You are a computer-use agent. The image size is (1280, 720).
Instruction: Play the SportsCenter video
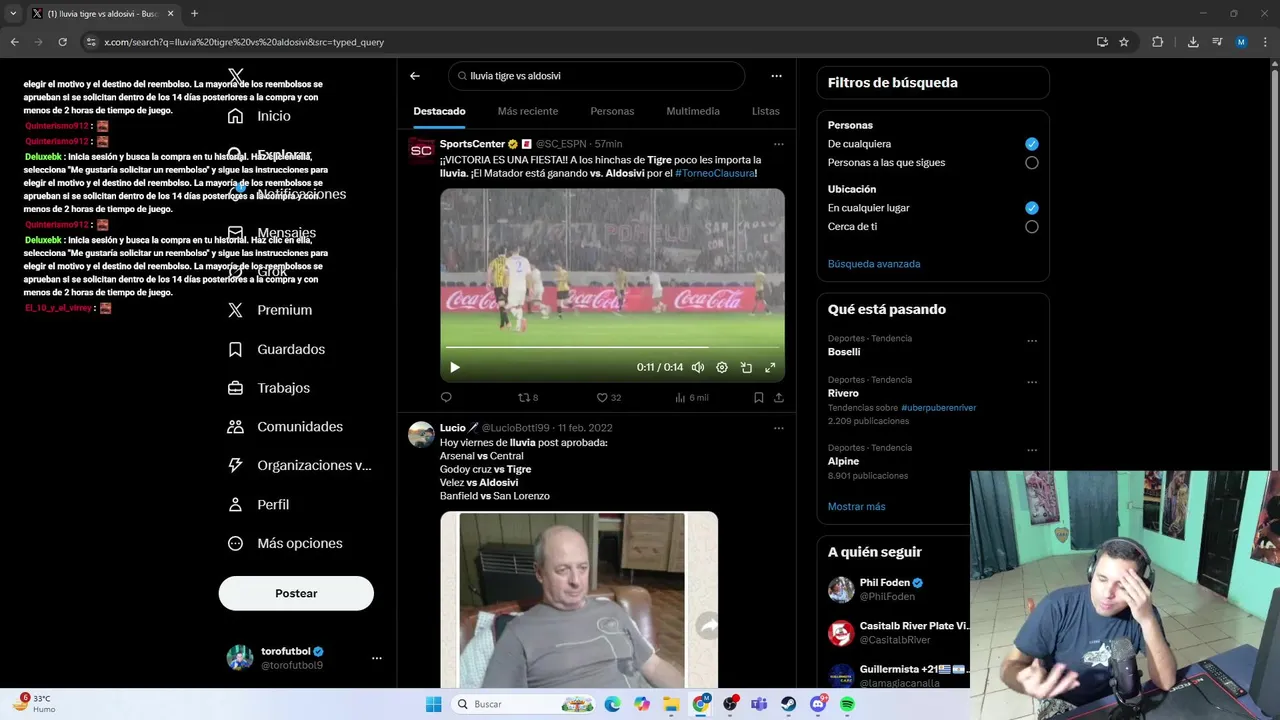(455, 367)
